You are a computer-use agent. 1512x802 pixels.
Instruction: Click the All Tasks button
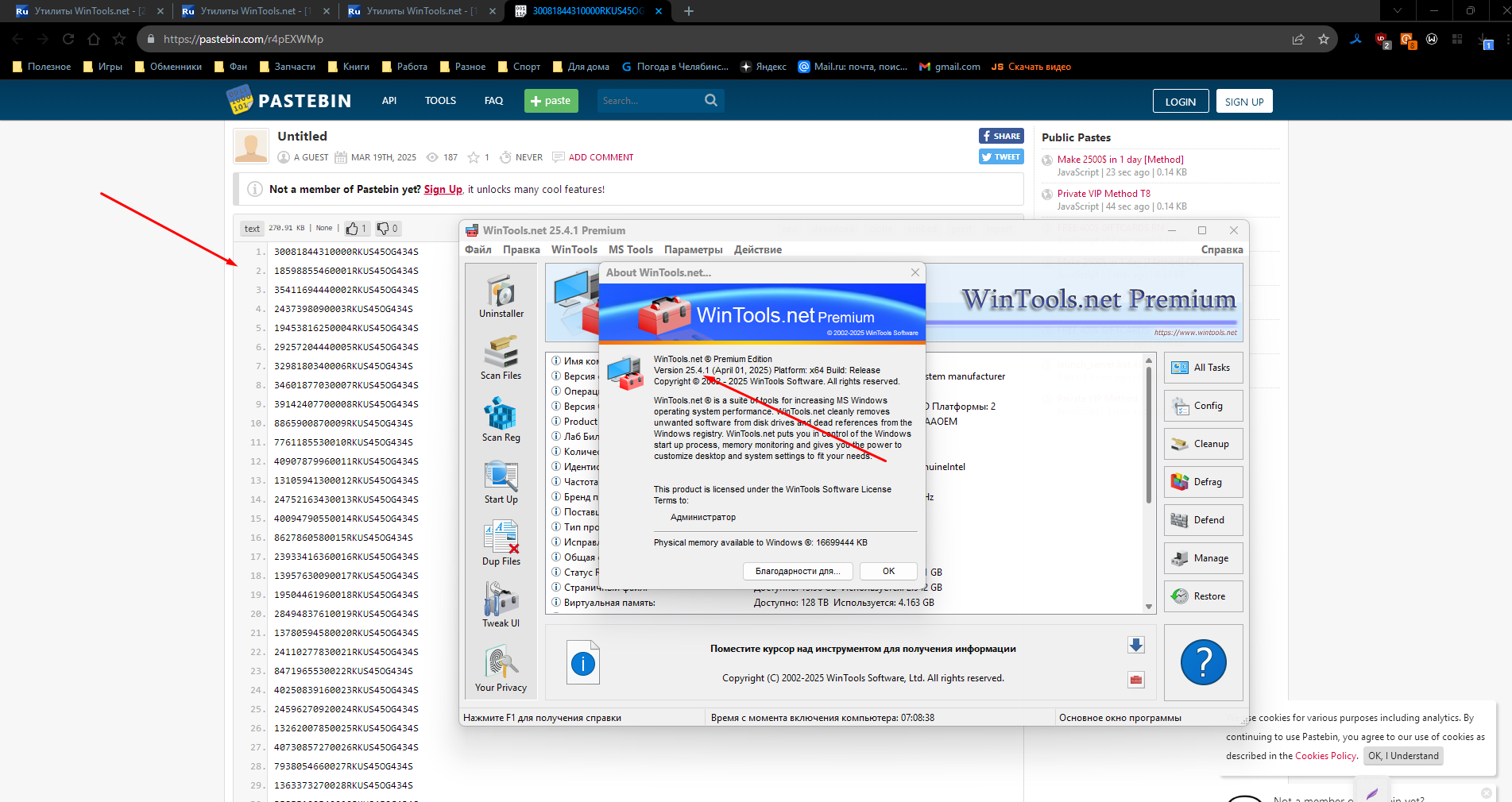1204,368
